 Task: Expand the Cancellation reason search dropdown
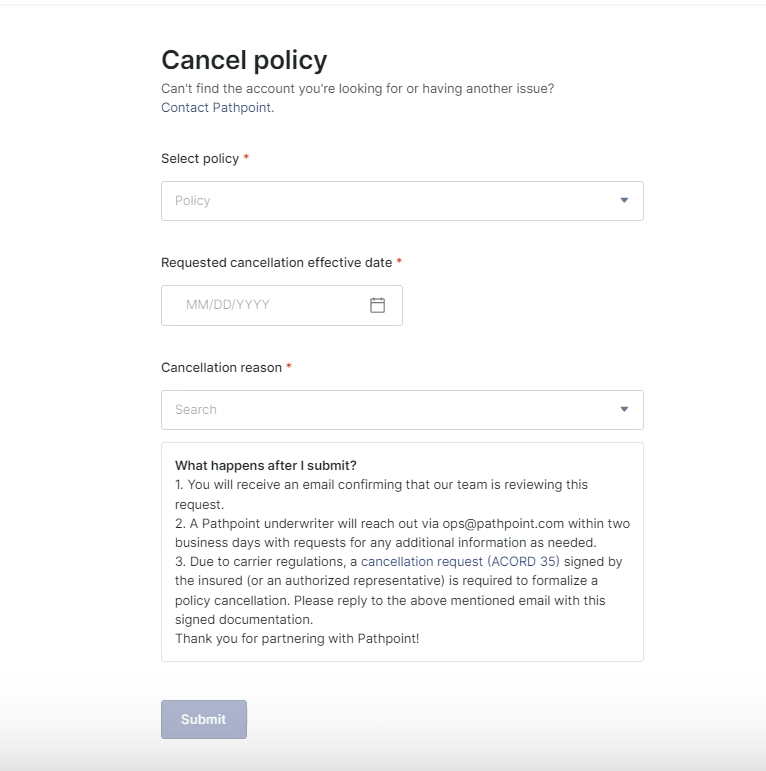point(390,409)
